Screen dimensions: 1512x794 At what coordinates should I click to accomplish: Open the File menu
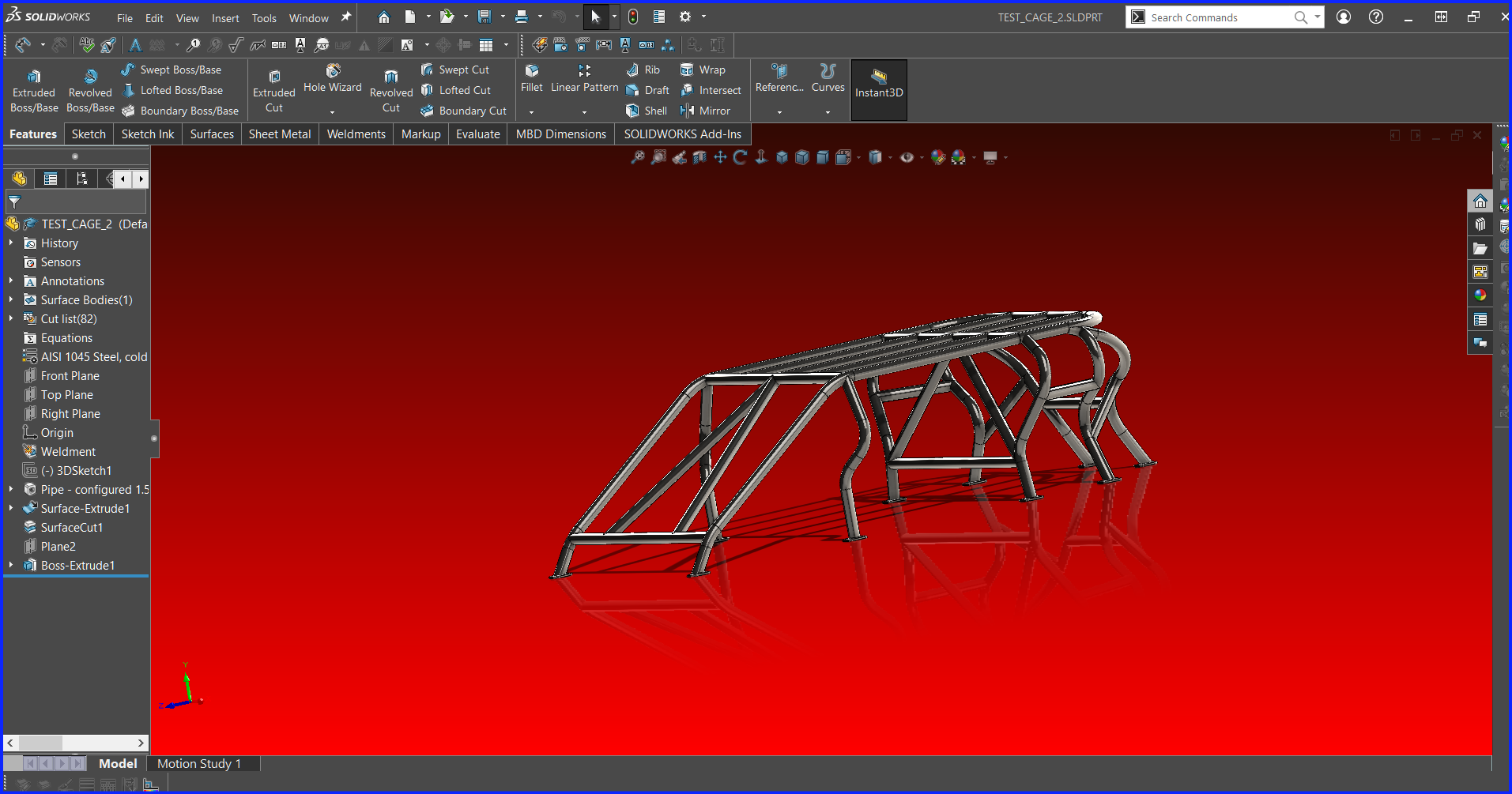coord(125,17)
